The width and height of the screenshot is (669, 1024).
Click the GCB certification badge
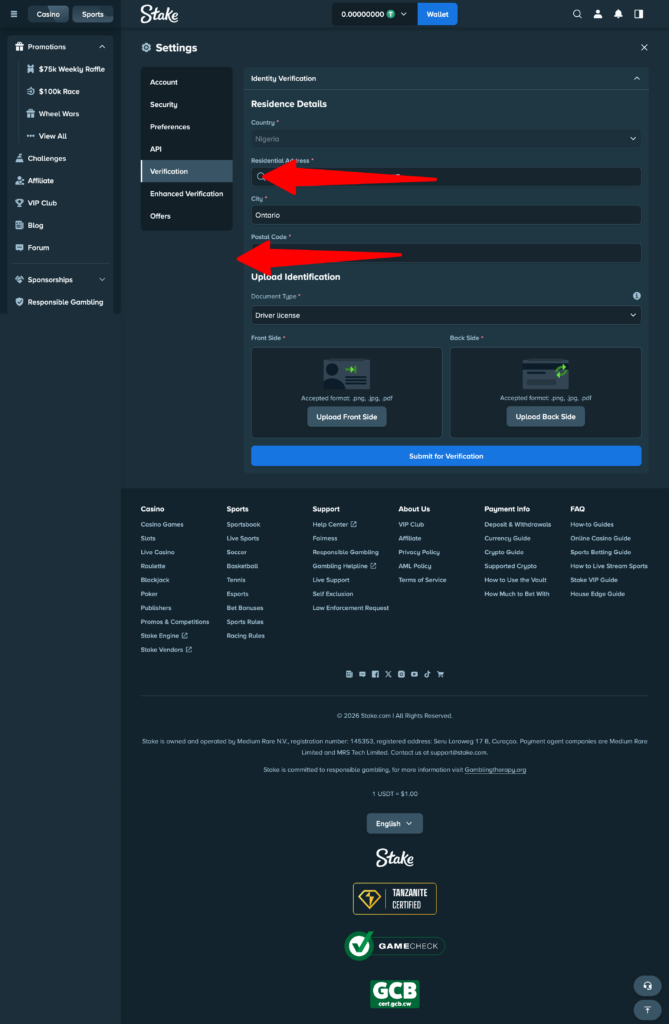pyautogui.click(x=395, y=993)
